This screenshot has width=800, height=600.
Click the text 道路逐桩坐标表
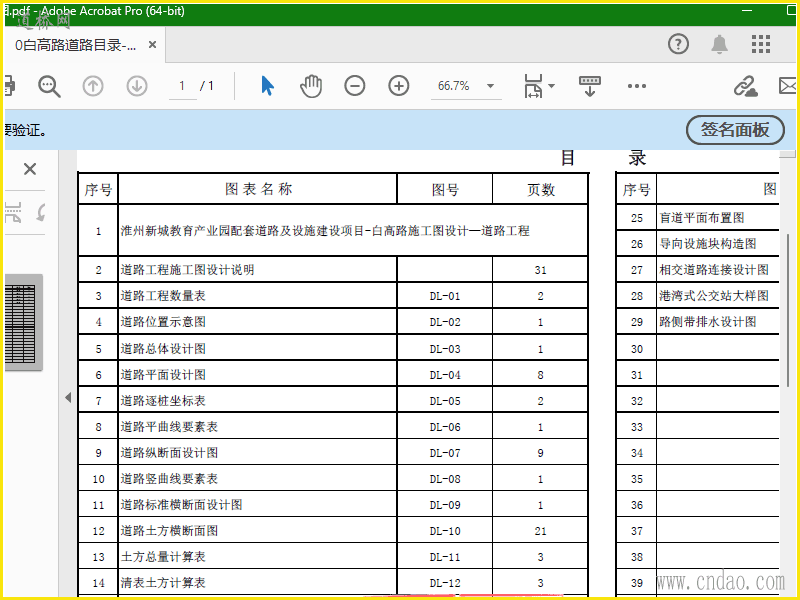click(163, 401)
